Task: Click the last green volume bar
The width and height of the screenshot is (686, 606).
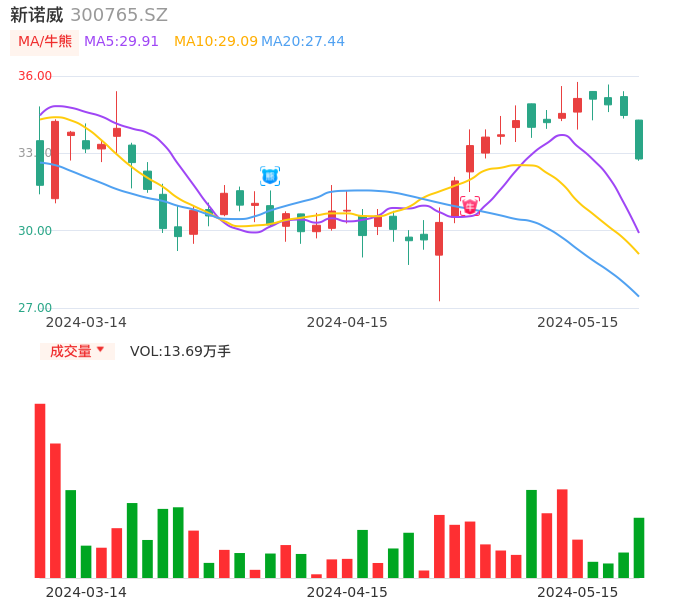Action: coord(639,547)
